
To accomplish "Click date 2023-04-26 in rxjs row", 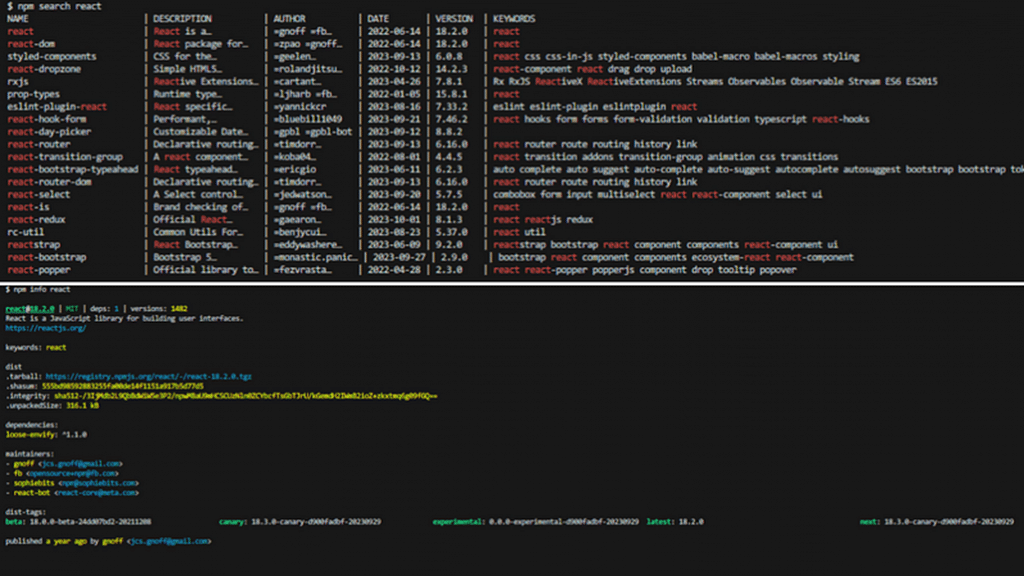I will point(394,81).
